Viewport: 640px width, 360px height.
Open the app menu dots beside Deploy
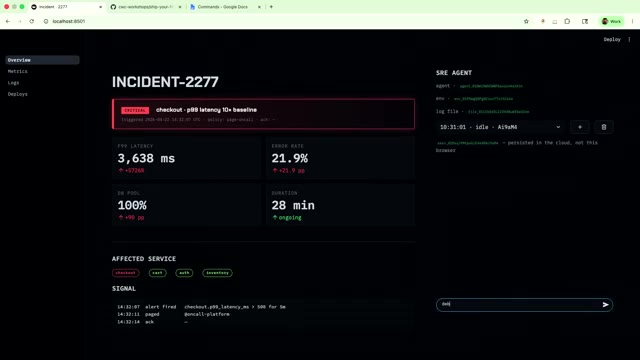(629, 40)
